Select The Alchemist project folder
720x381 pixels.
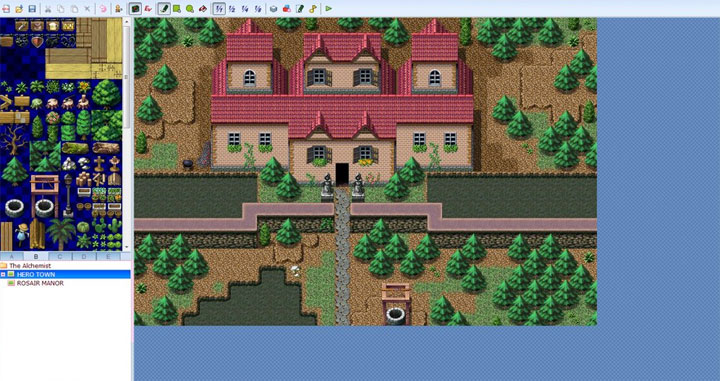pyautogui.click(x=30, y=266)
